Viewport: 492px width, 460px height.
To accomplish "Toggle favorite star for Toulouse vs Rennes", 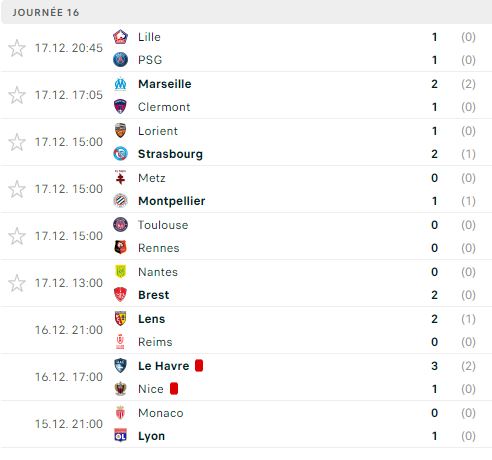I will 17,236.
